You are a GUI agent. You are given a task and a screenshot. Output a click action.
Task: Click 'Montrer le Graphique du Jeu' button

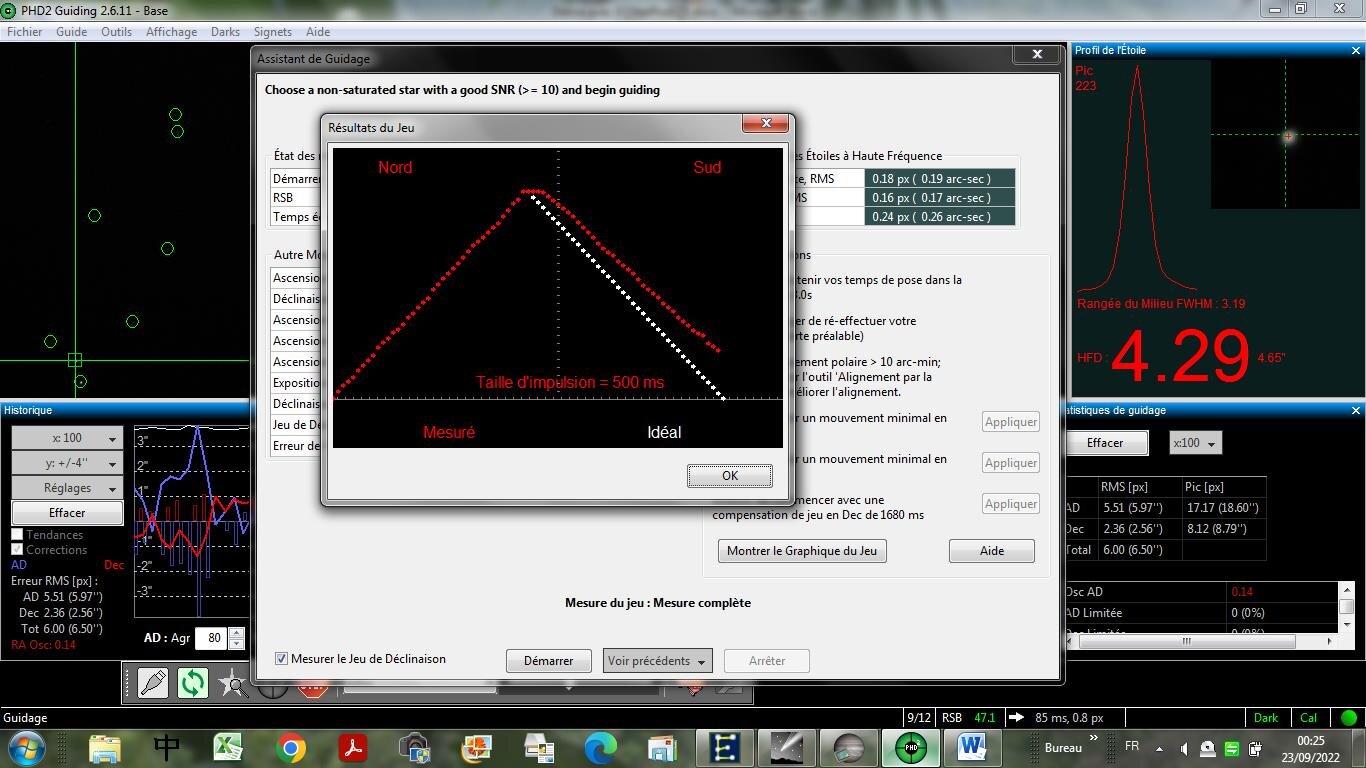click(802, 551)
